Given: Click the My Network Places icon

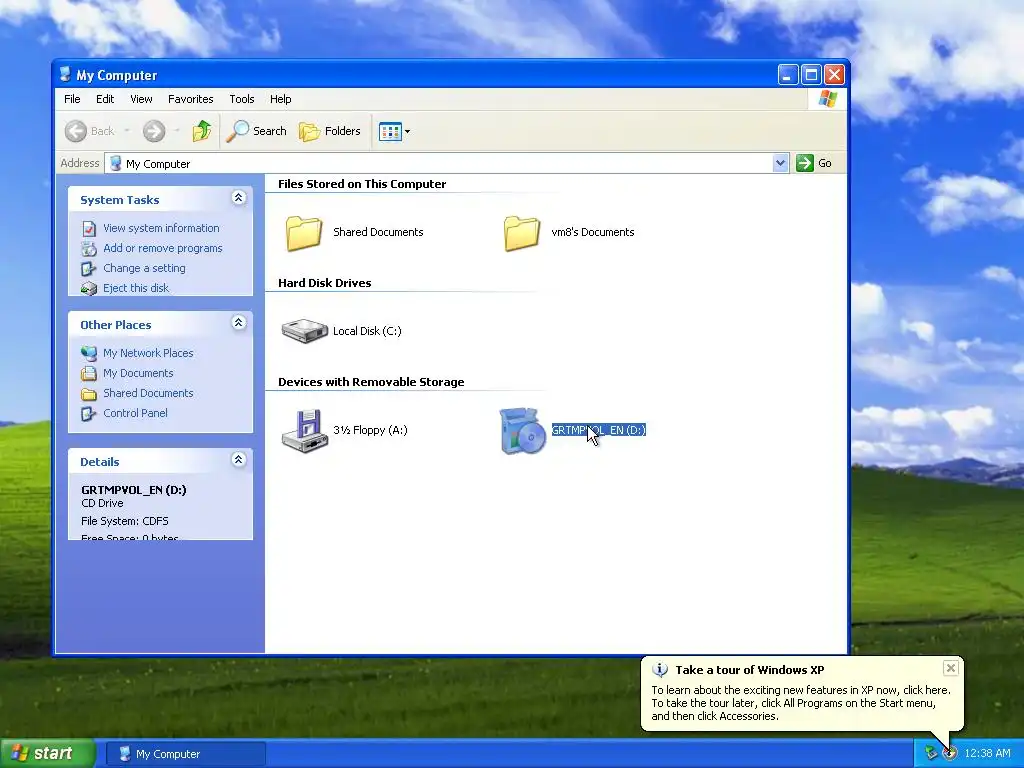Looking at the screenshot, I should coord(89,353).
